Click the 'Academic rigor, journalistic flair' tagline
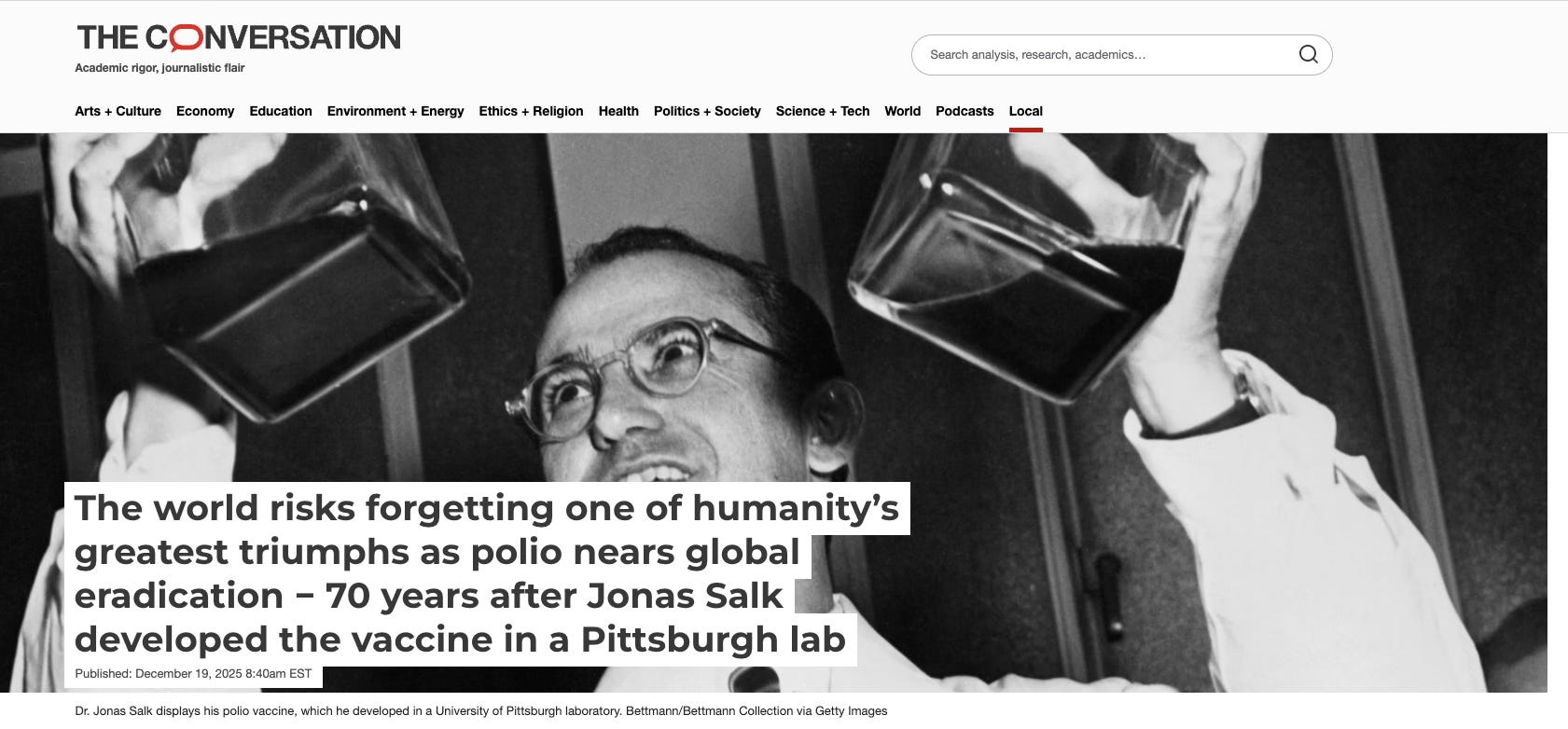1568x729 pixels. pyautogui.click(x=160, y=68)
